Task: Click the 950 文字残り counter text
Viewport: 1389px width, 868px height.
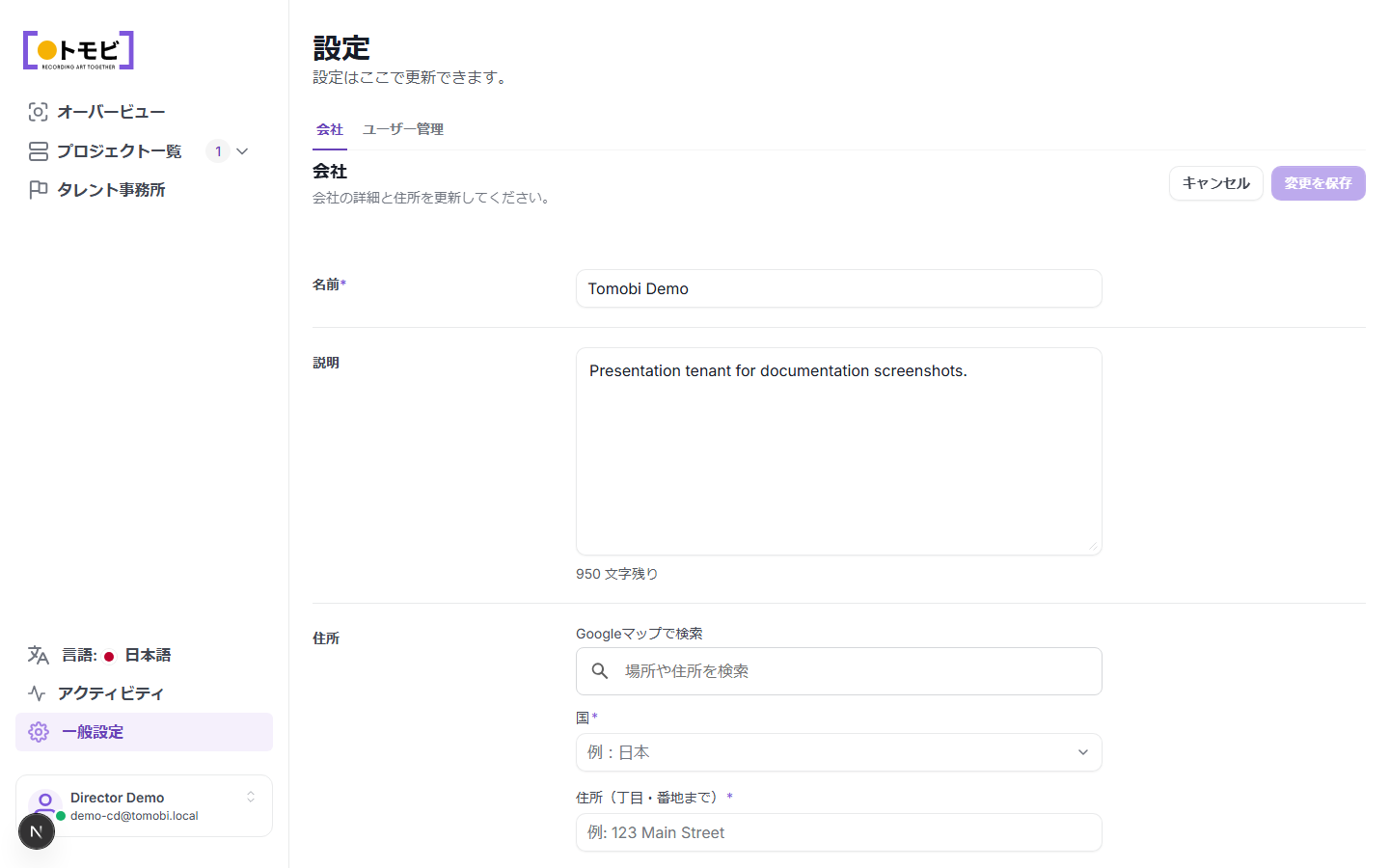Action: [x=617, y=574]
